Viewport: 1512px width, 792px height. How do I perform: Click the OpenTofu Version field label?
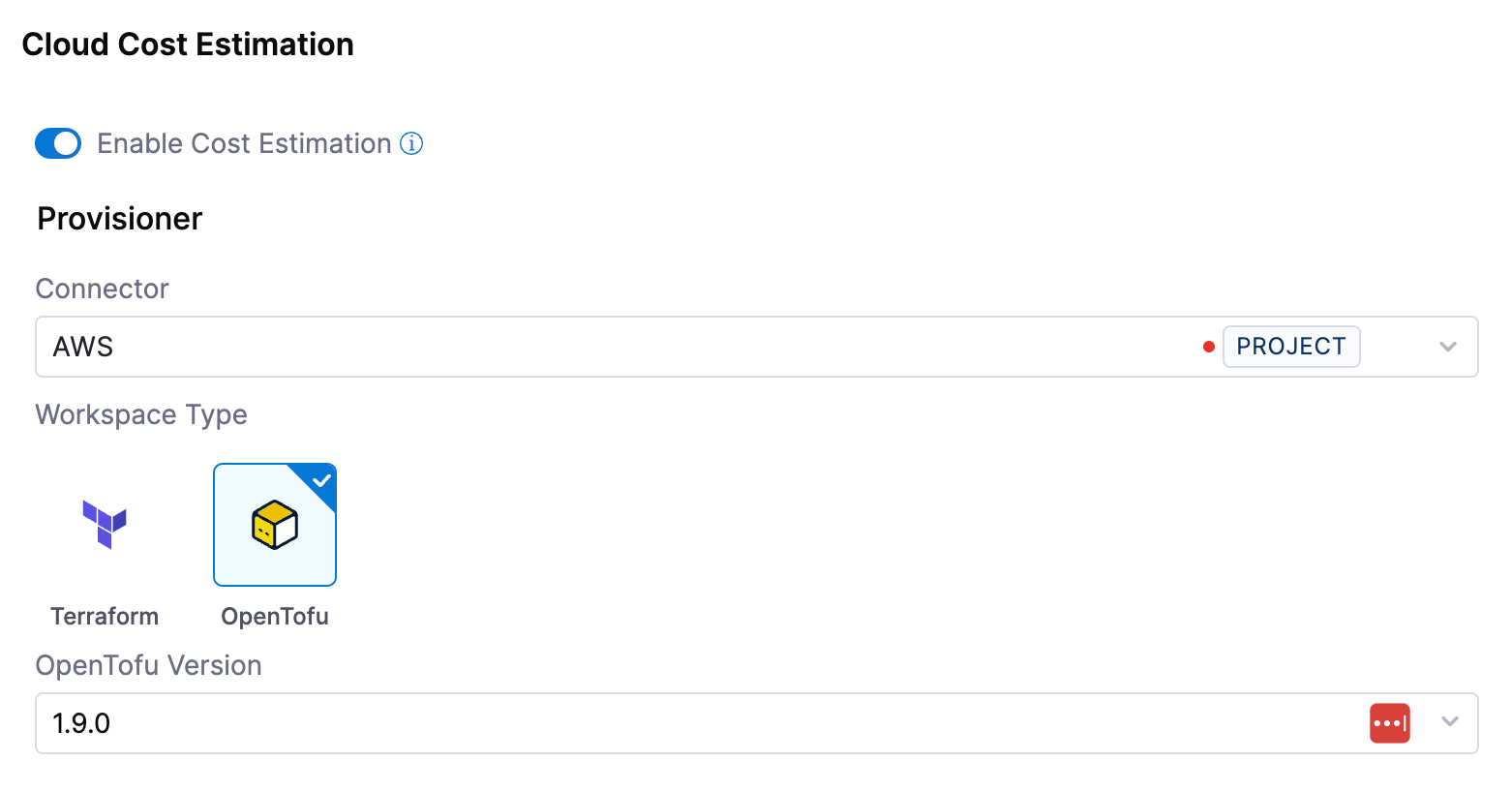[149, 665]
